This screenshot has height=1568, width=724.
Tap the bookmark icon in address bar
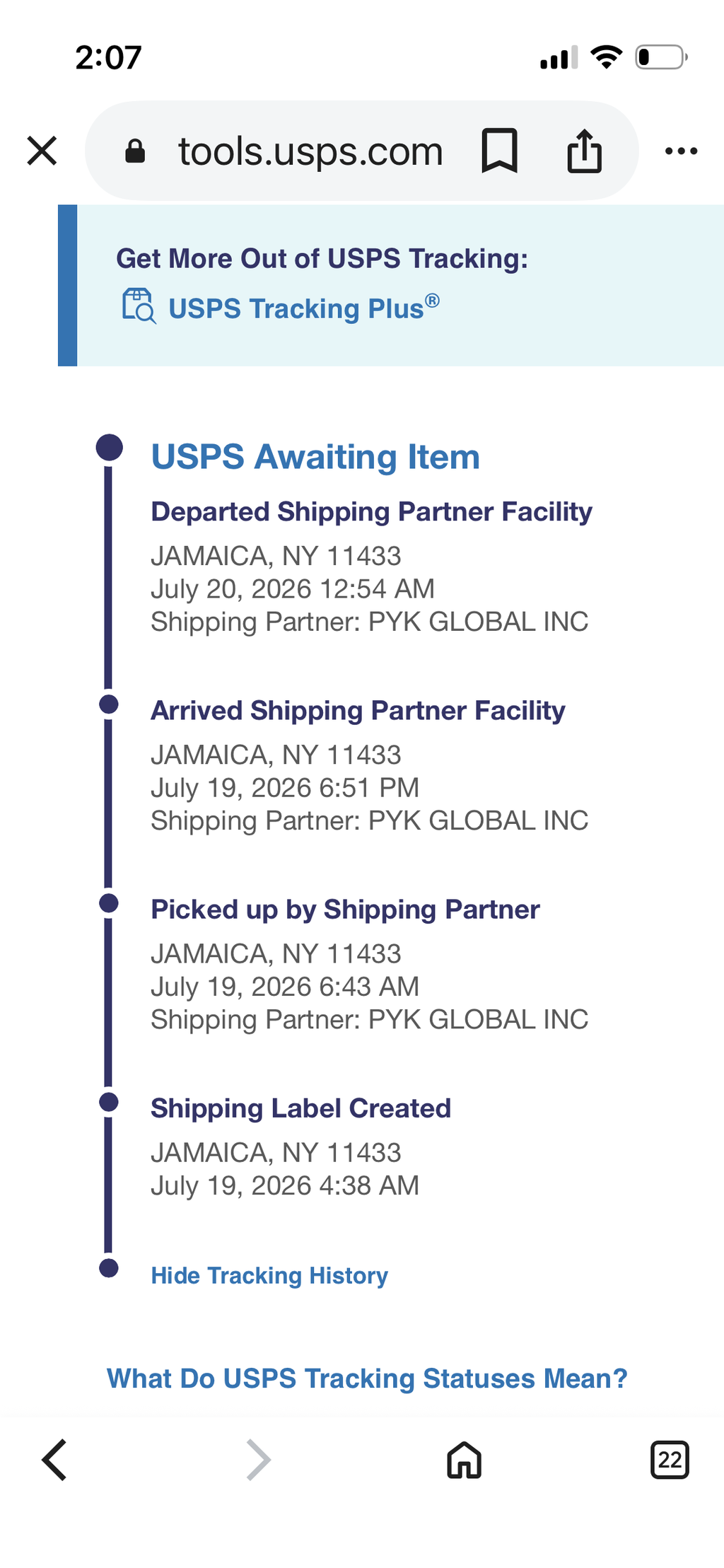(x=499, y=151)
